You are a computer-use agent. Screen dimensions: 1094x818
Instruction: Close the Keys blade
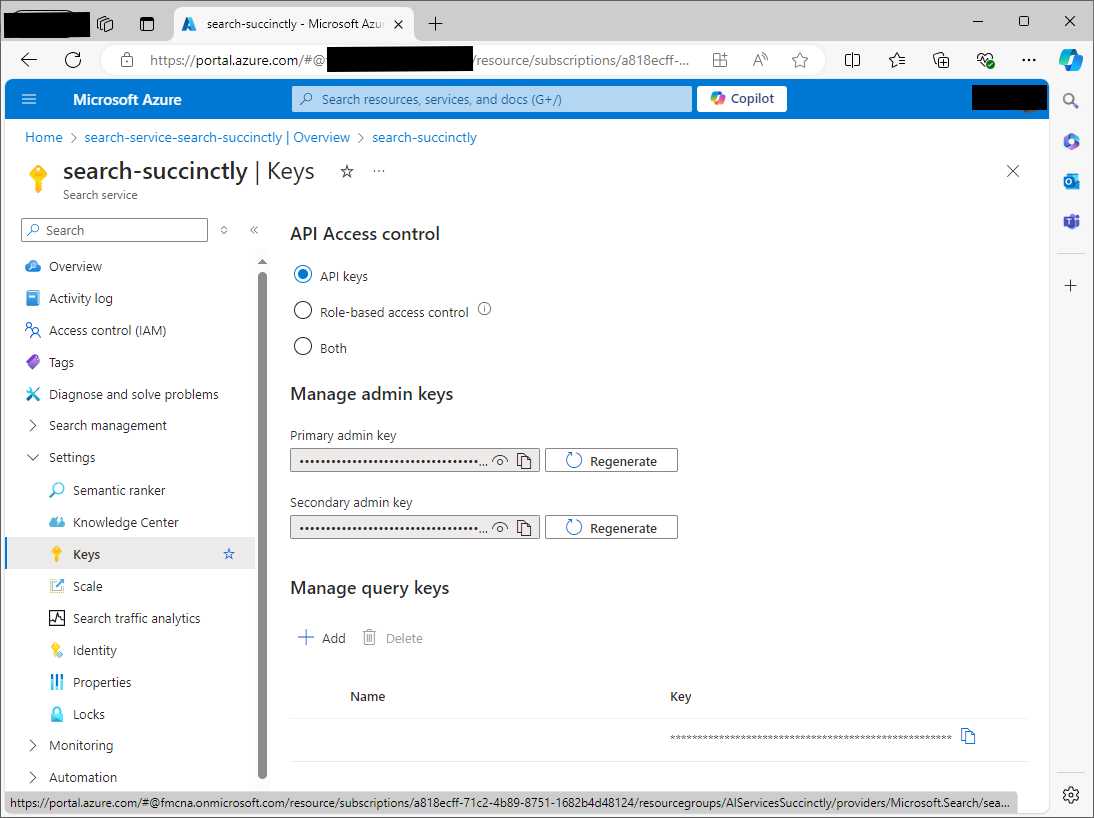pos(1013,172)
